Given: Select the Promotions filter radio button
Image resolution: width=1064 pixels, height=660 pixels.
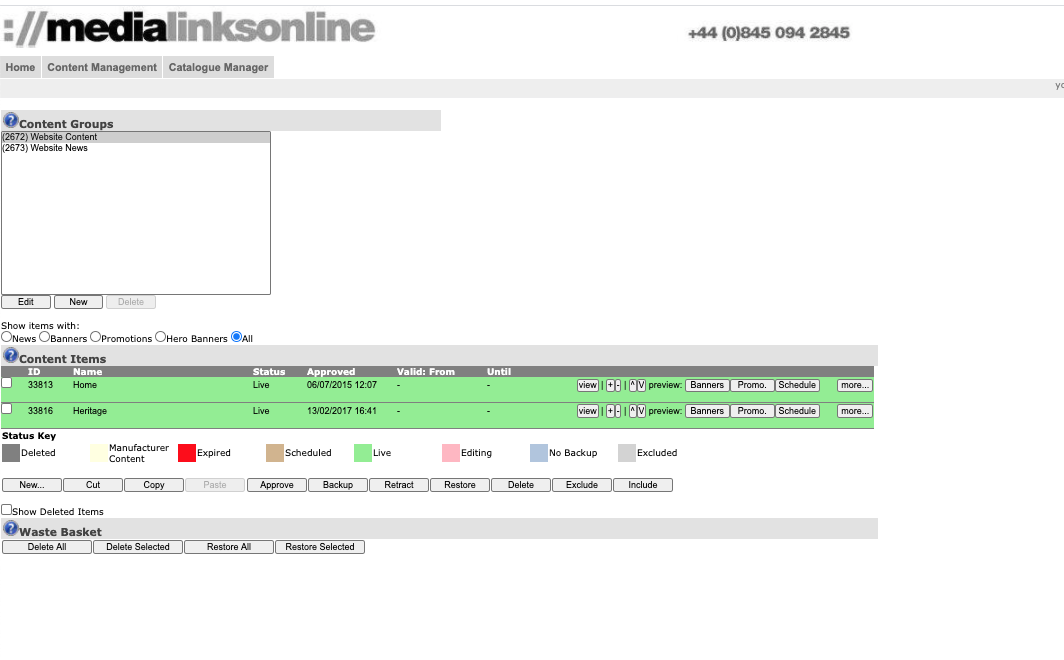Looking at the screenshot, I should coord(95,337).
